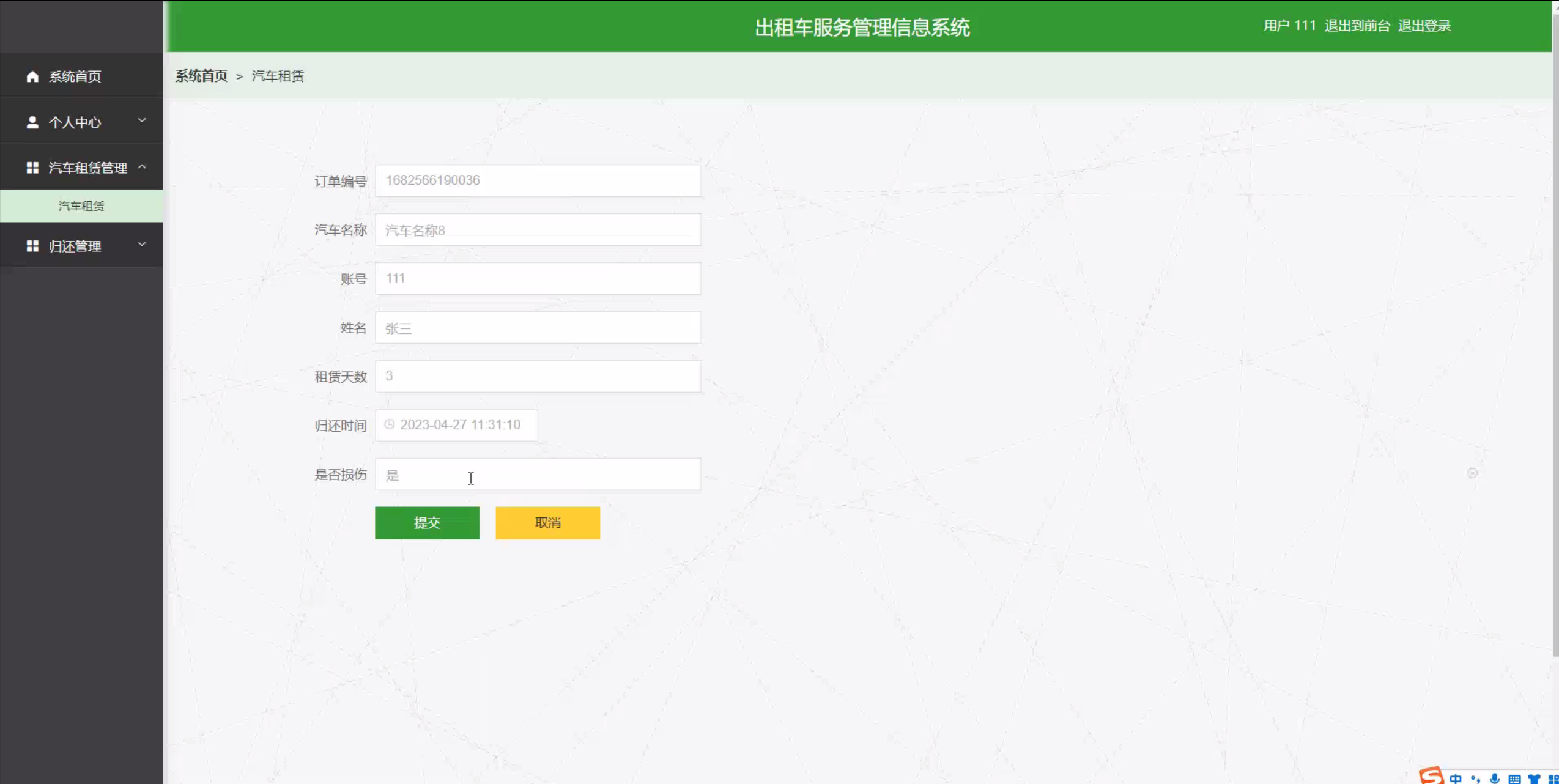
Task: Click the home icon beside 系统首页
Action: [x=32, y=76]
